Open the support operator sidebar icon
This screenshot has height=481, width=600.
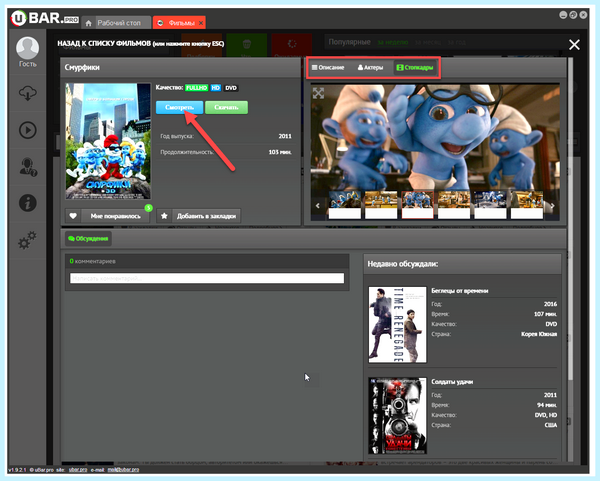click(28, 167)
